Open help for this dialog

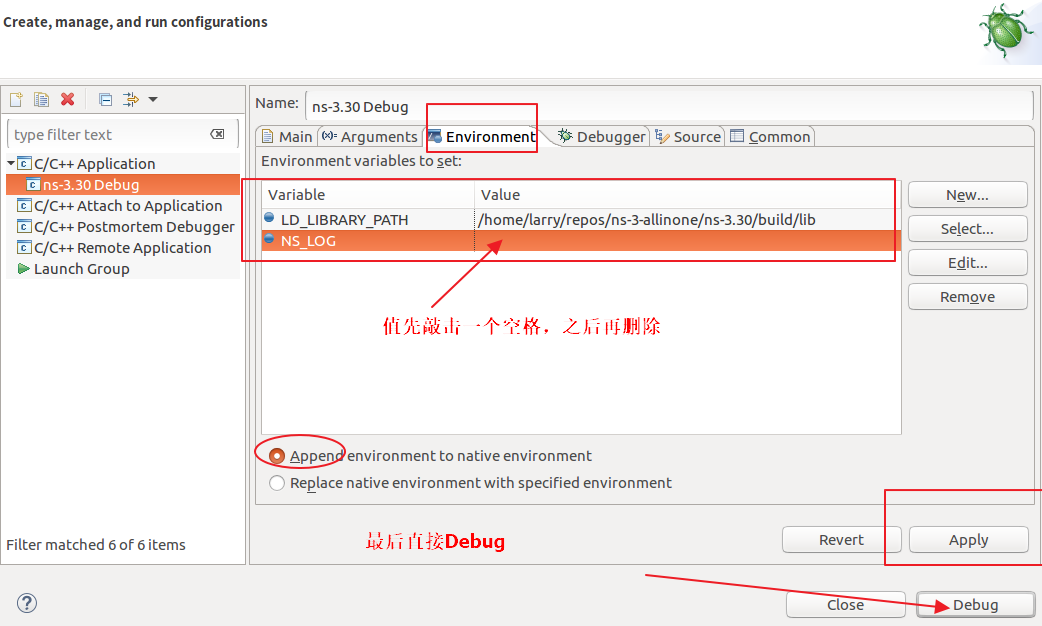pyautogui.click(x=26, y=603)
